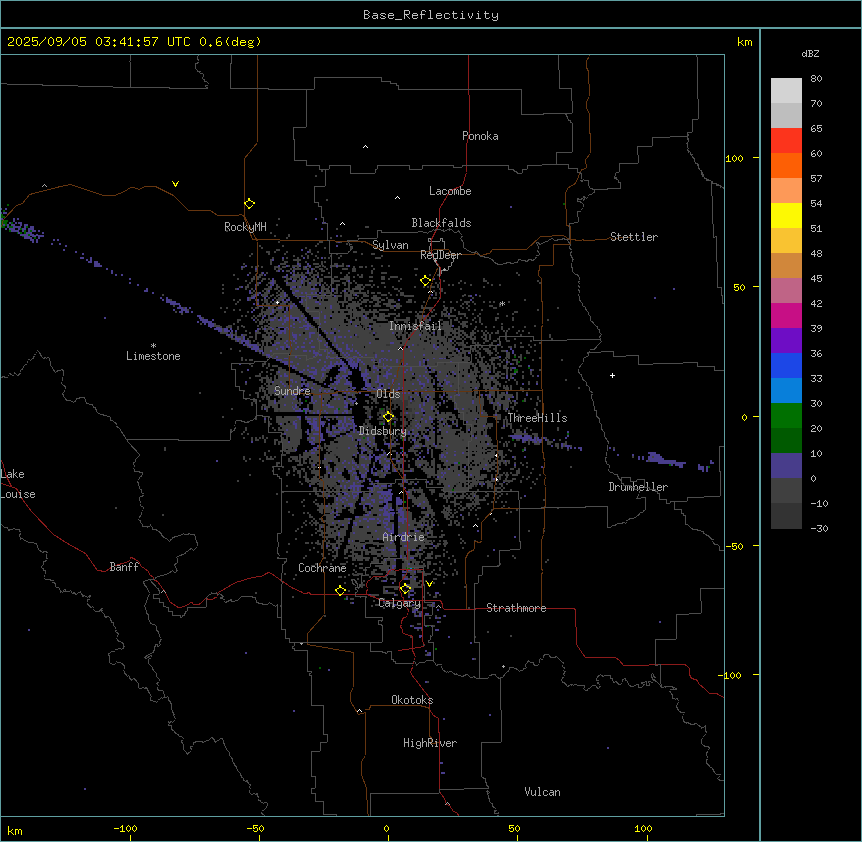
Task: Select the Sundre city label
Action: tap(292, 391)
